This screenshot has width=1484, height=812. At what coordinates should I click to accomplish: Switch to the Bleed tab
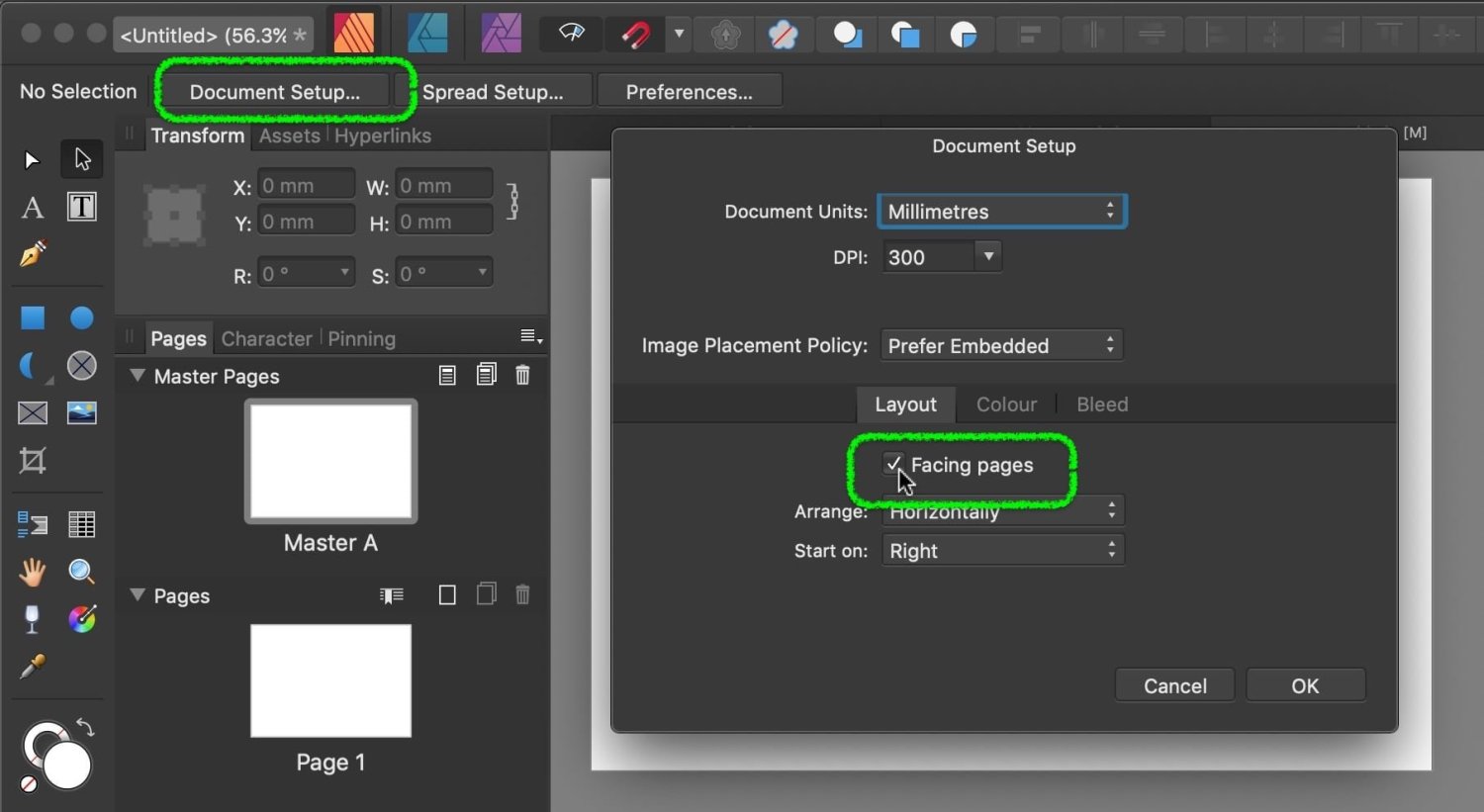coord(1101,405)
